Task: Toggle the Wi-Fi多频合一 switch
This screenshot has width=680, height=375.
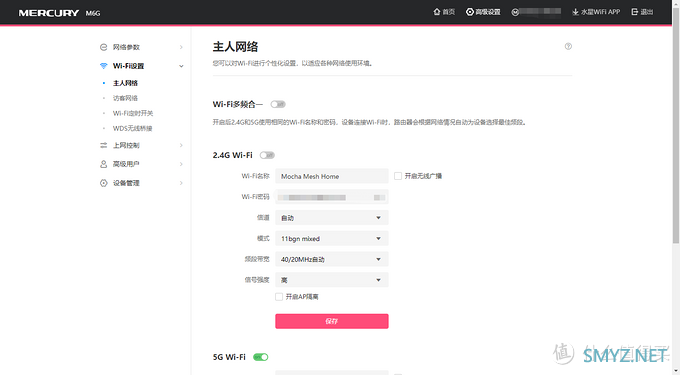Action: 278,104
